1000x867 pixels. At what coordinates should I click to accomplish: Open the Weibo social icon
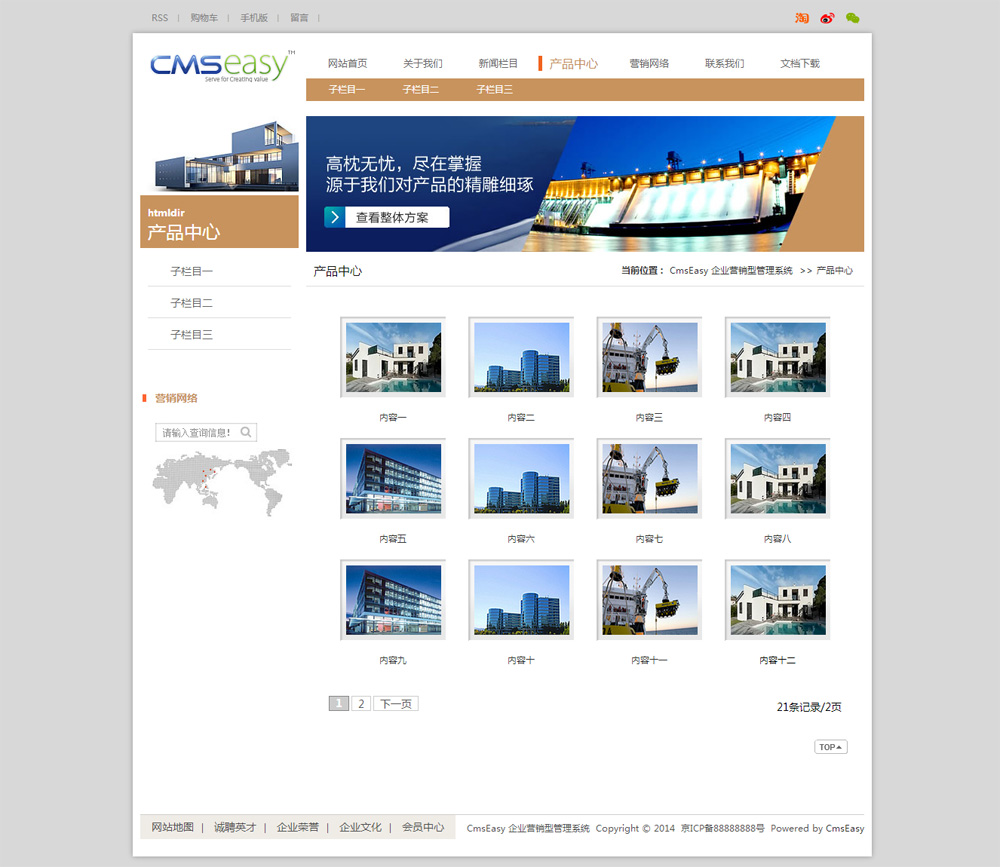[827, 18]
